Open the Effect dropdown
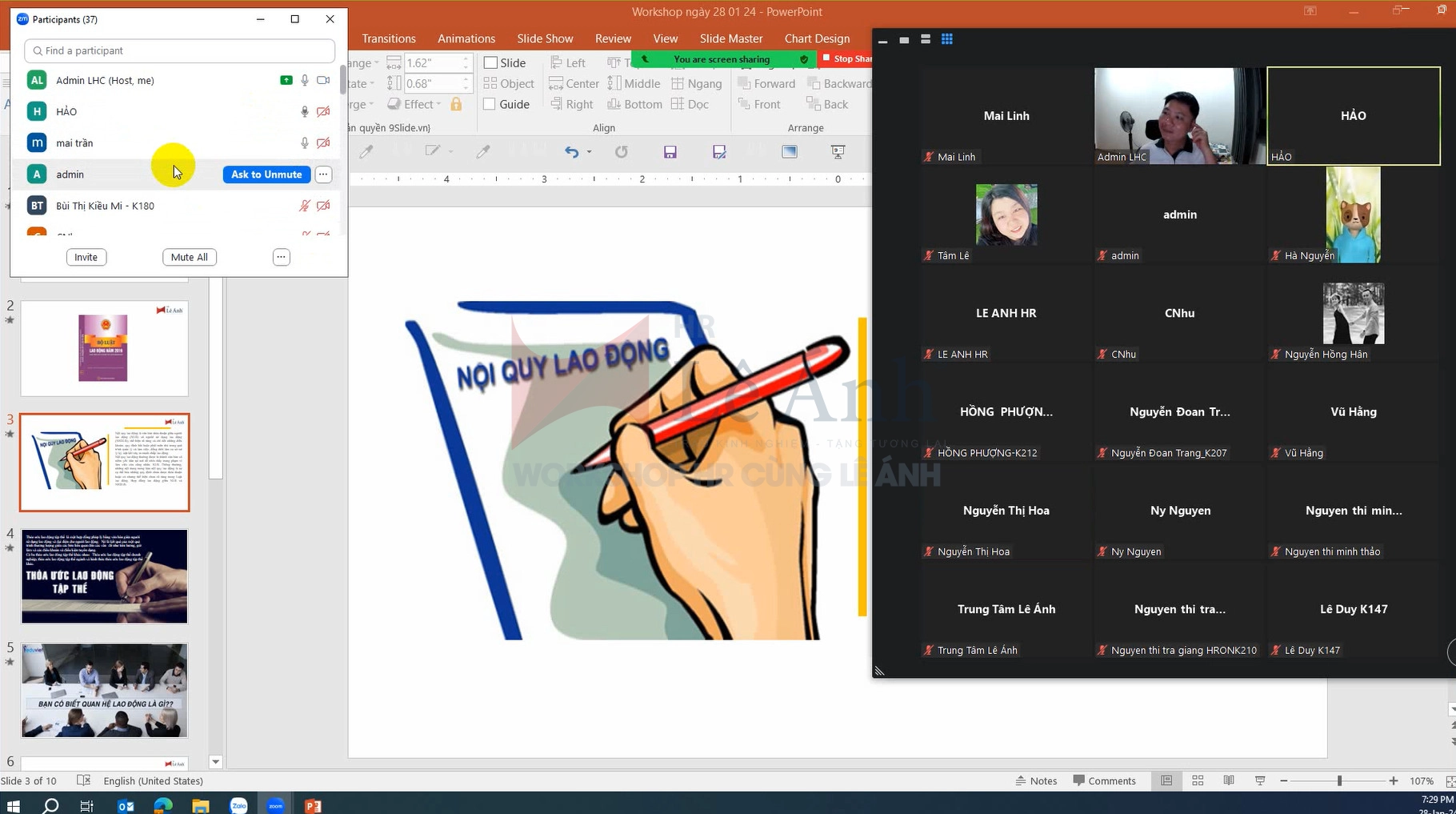The height and width of the screenshot is (814, 1456). (x=414, y=104)
